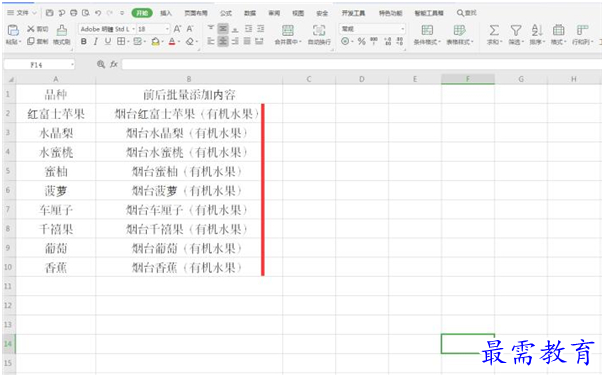Open the 数据 ribbon tab
Screen dimensions: 603x384
250,13
